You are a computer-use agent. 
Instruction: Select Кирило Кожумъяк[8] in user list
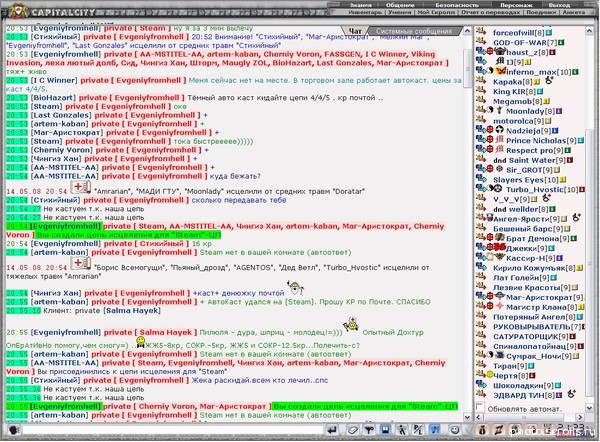coord(534,268)
